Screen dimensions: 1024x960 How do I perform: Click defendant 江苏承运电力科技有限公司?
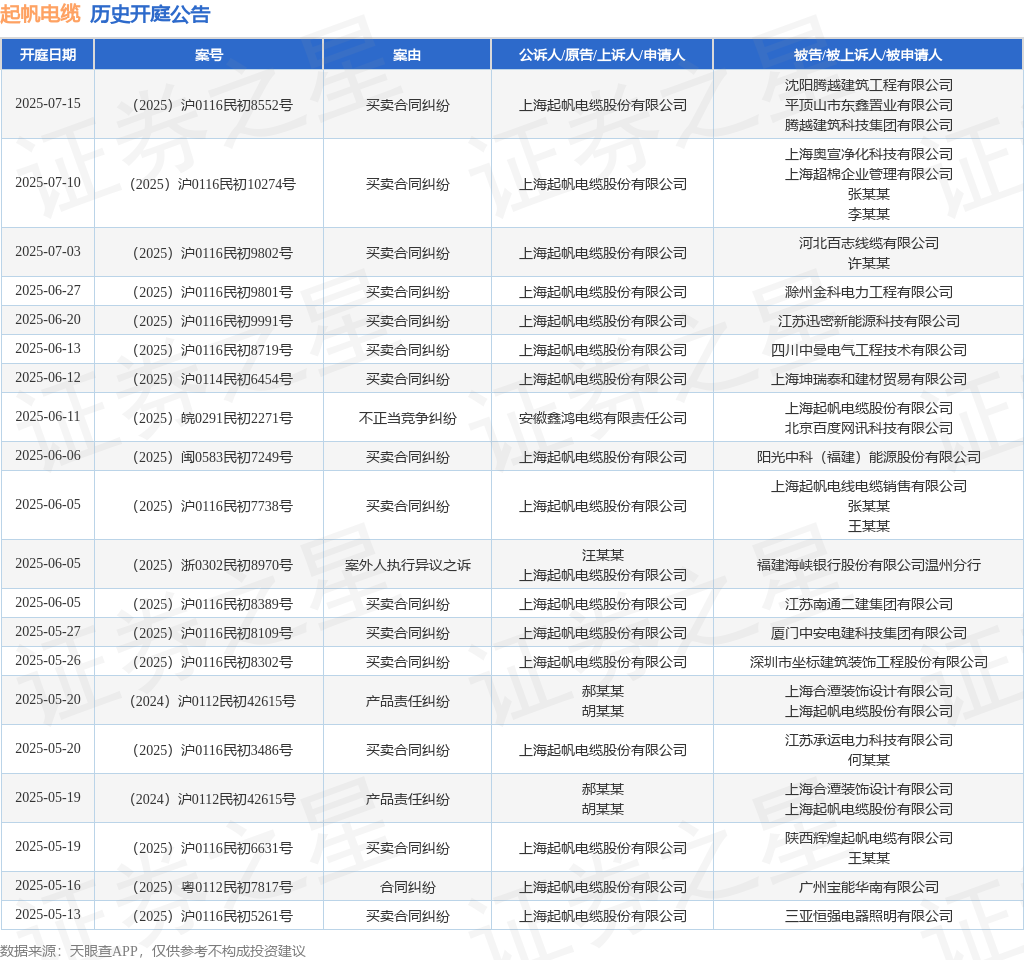[869, 740]
